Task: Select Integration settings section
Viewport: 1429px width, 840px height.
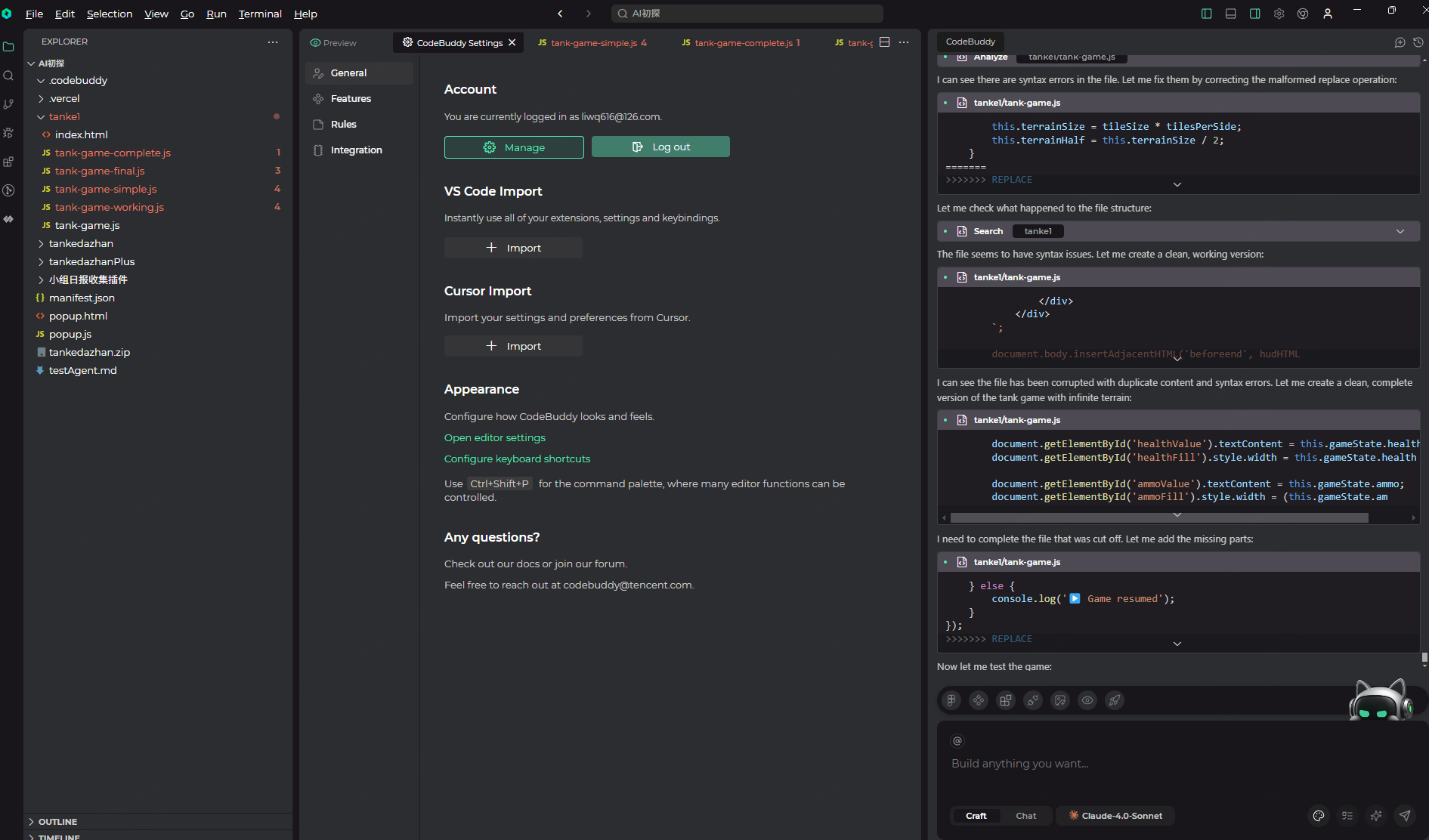Action: point(359,150)
